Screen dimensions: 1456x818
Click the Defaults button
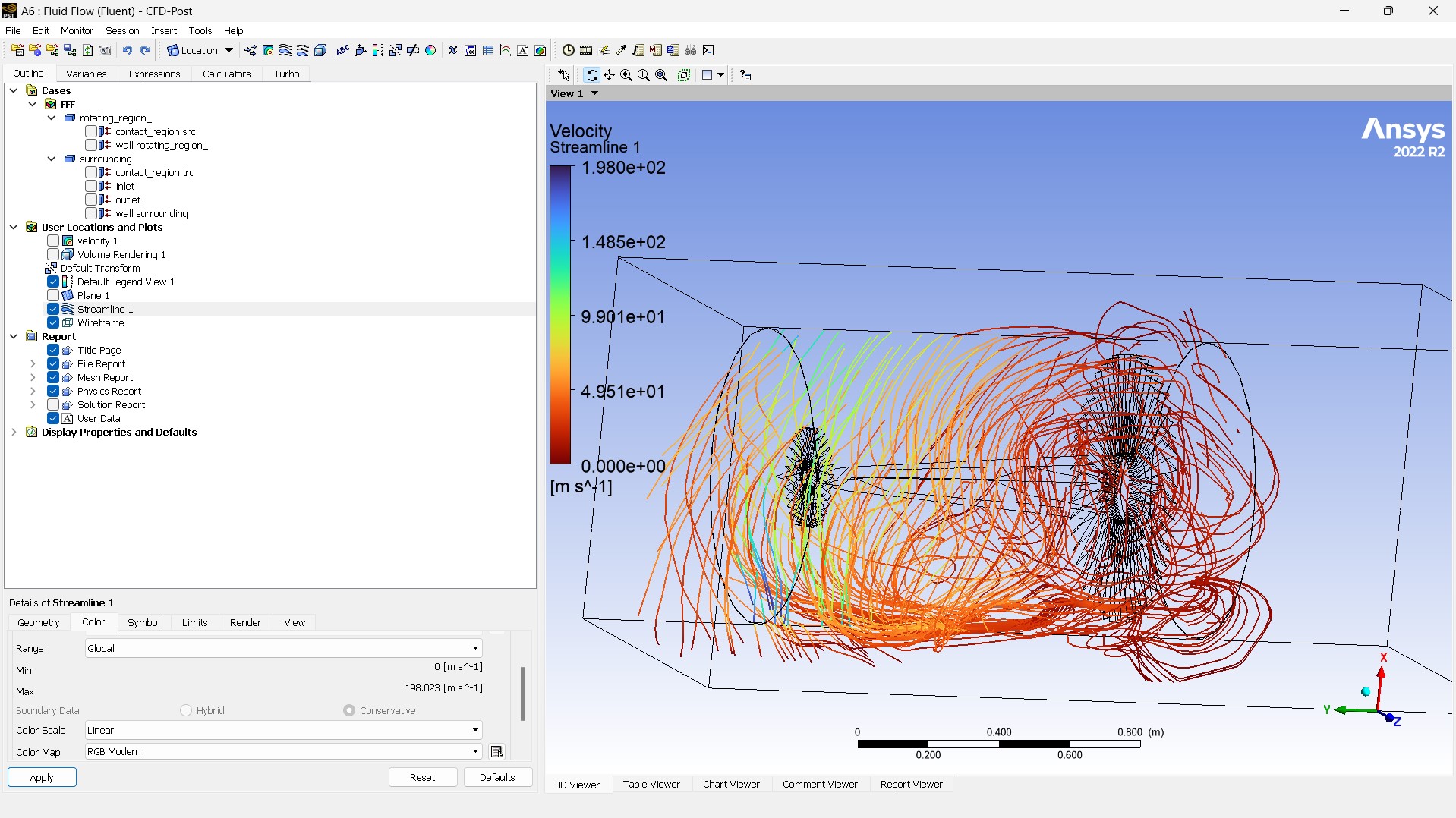tap(497, 777)
